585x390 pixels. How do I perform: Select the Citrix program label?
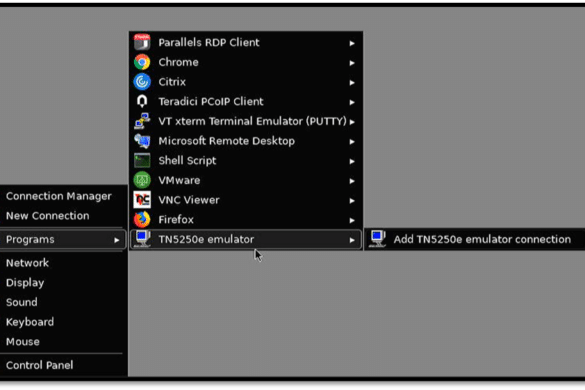coord(172,82)
